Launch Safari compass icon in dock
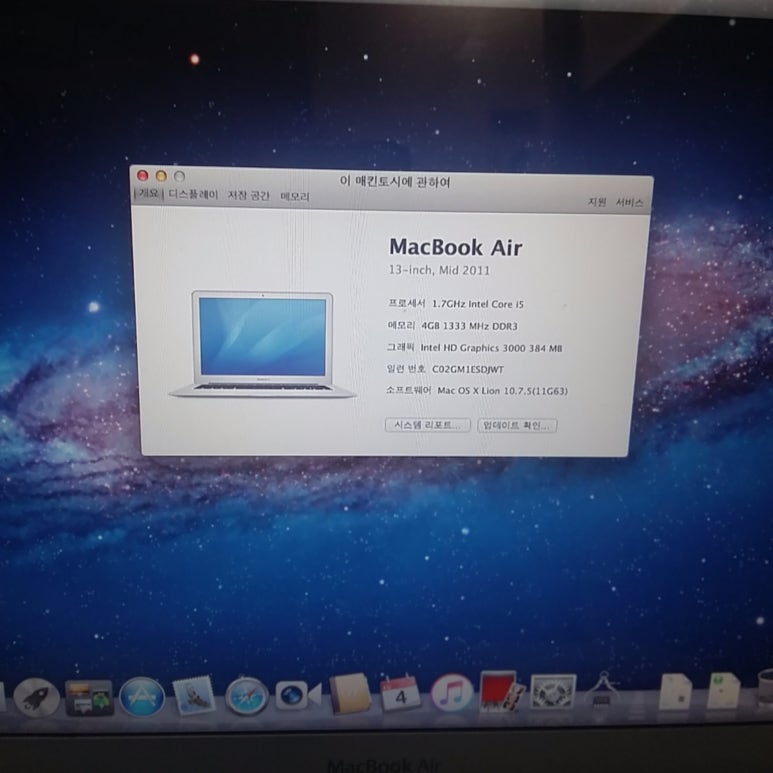This screenshot has height=773, width=773. (x=246, y=696)
